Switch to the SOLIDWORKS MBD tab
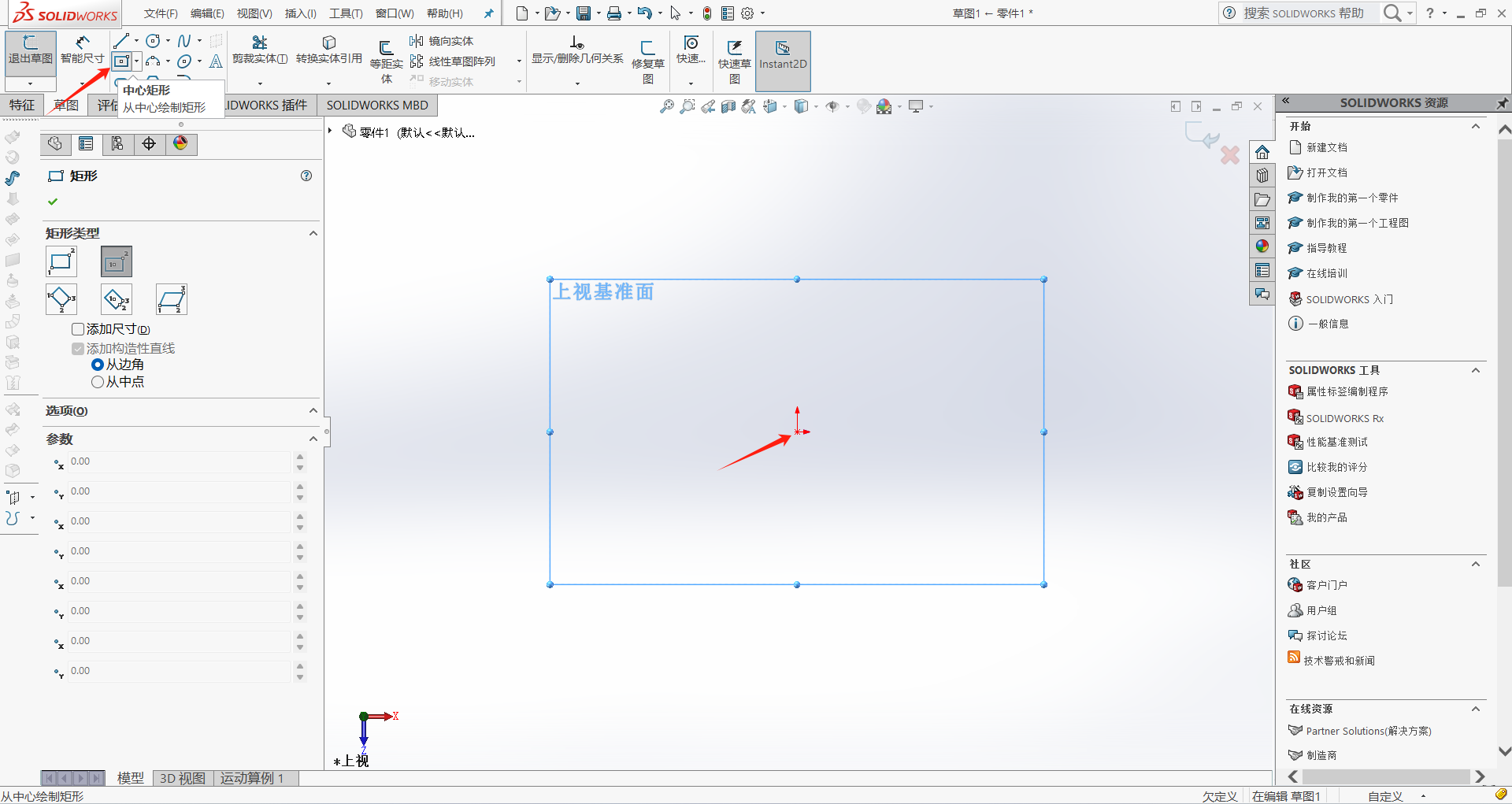Viewport: 1512px width, 804px height. click(x=377, y=106)
